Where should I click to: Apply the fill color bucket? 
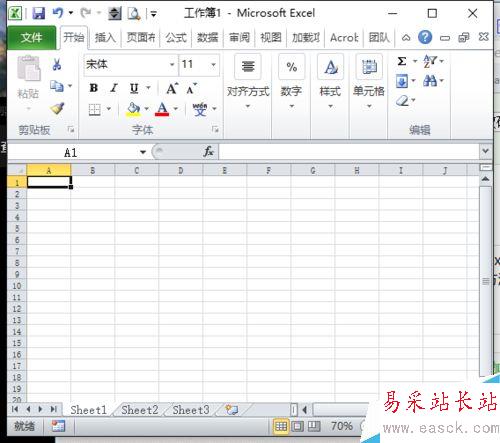[x=133, y=109]
